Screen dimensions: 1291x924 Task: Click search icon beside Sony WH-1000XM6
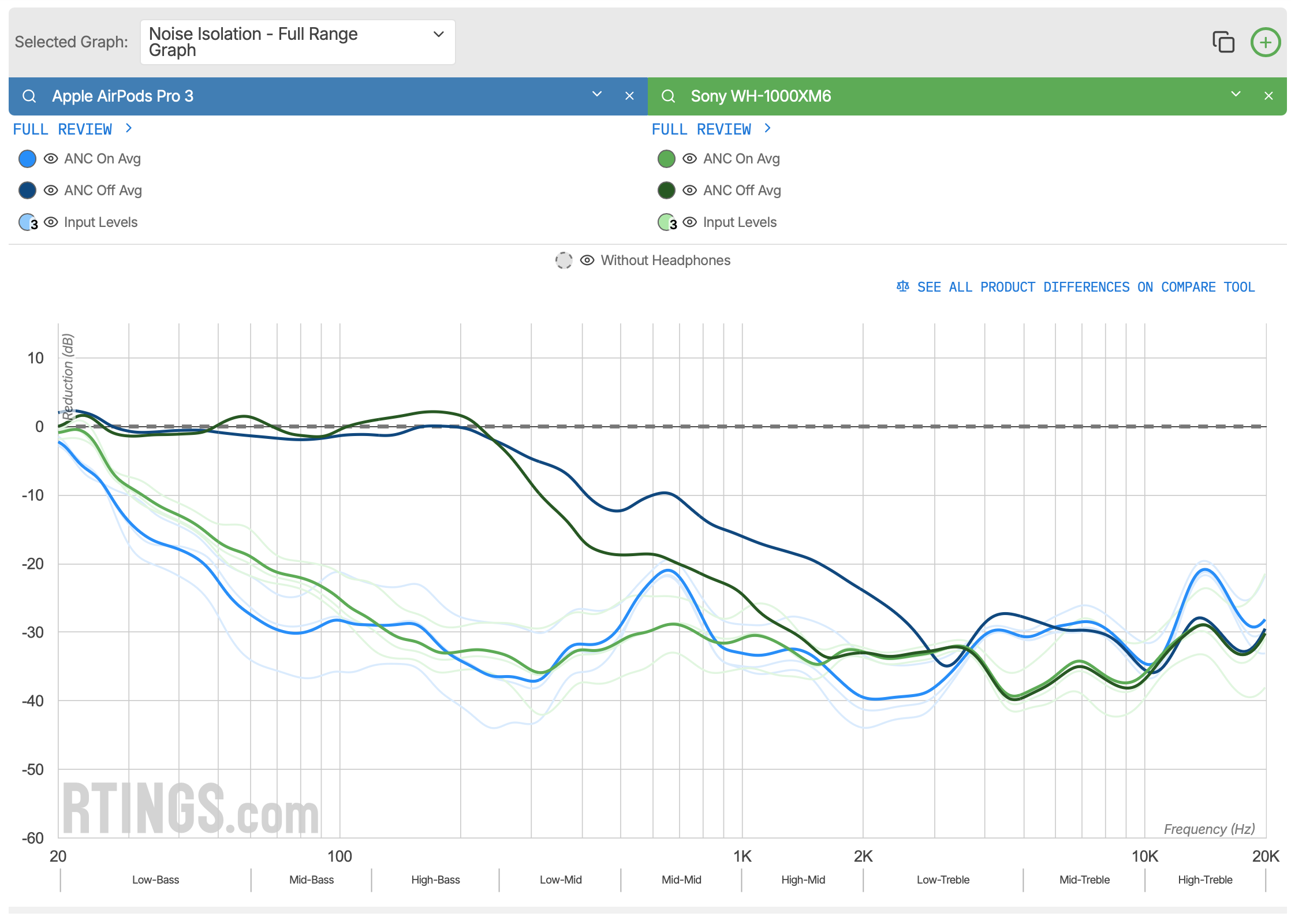[x=668, y=96]
